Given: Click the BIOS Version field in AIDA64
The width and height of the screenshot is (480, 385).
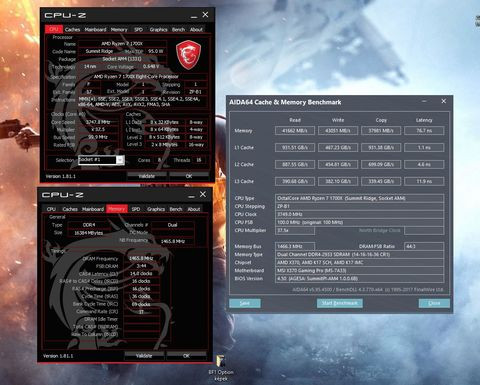Looking at the screenshot, I should tap(359, 278).
